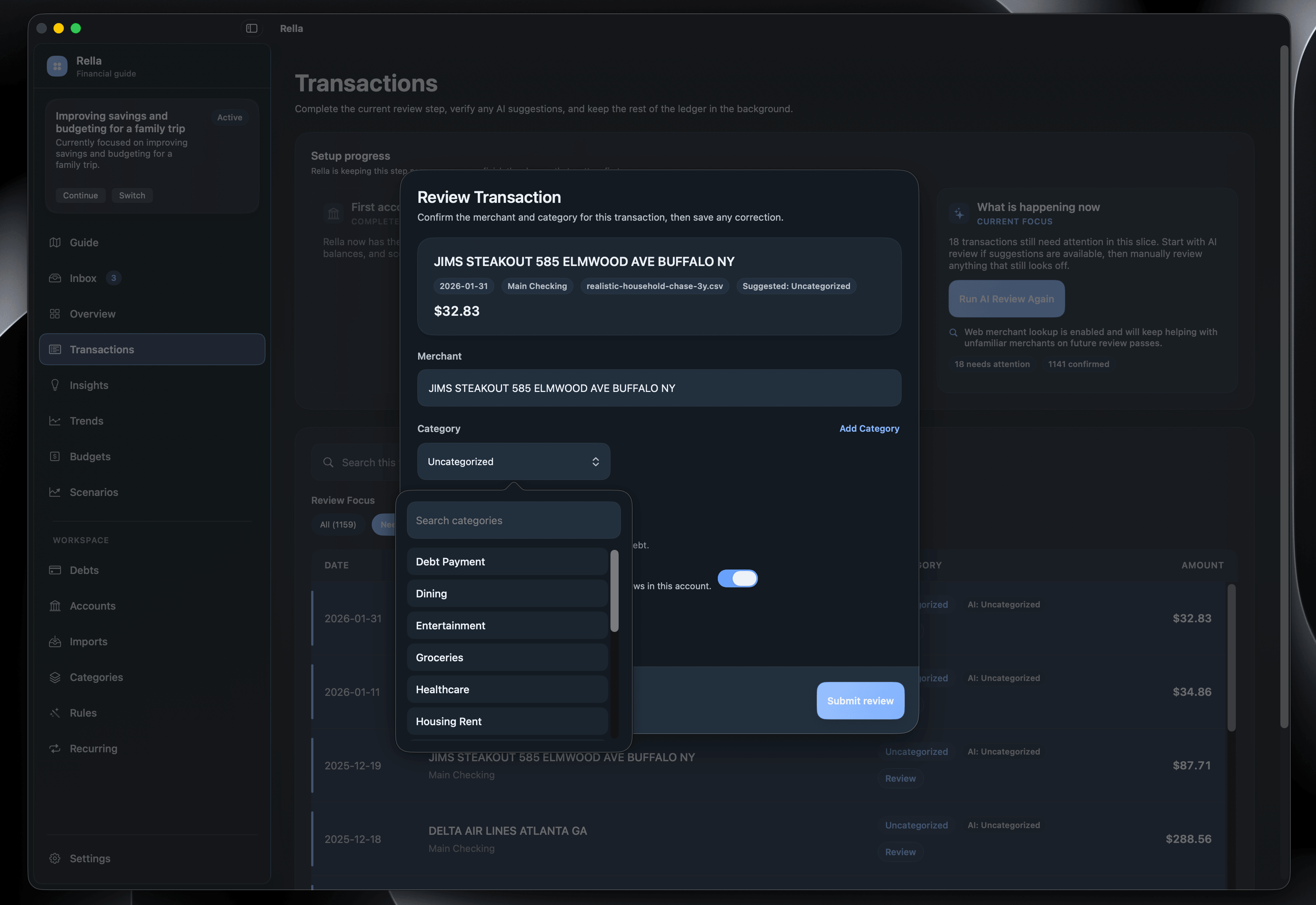This screenshot has height=905, width=1316.
Task: Toggle the blue switch in review dialog
Action: pos(737,578)
